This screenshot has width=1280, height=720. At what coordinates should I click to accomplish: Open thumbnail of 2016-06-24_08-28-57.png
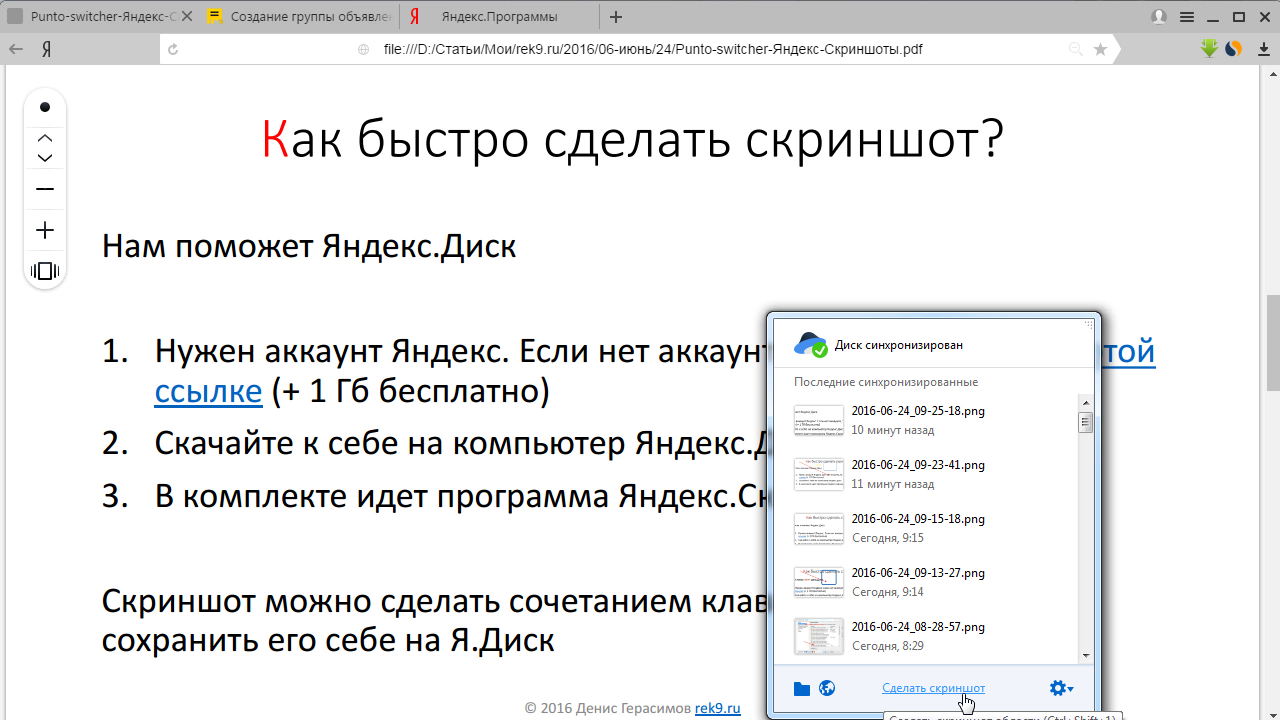pyautogui.click(x=818, y=636)
